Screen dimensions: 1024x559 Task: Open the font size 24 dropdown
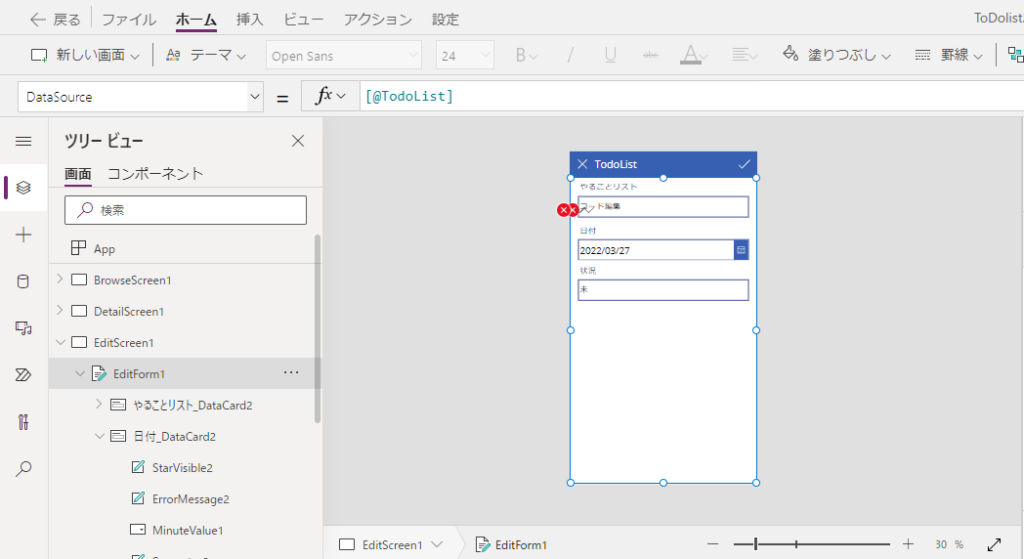pyautogui.click(x=465, y=56)
